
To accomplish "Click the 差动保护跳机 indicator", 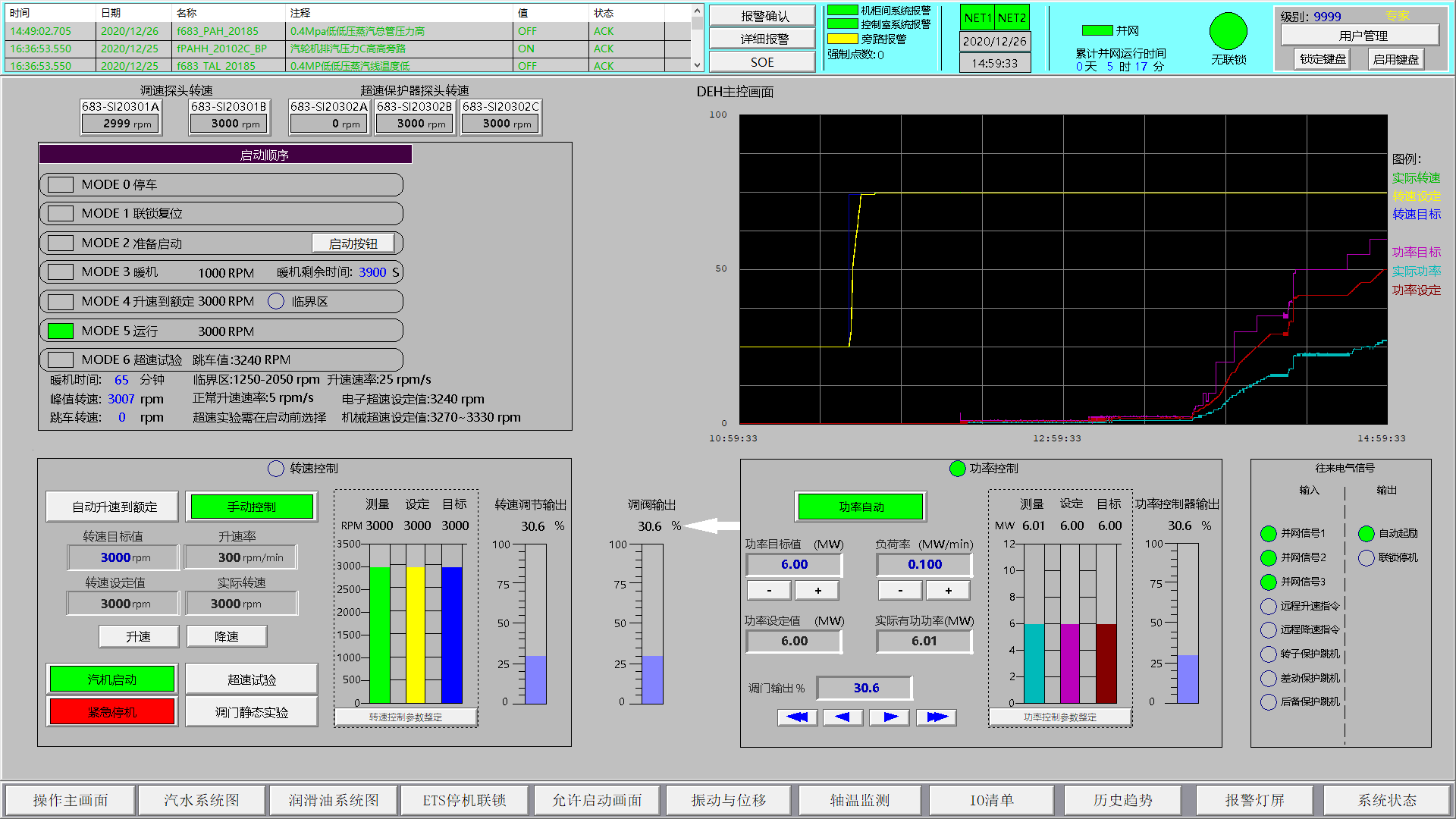I will (x=1268, y=678).
